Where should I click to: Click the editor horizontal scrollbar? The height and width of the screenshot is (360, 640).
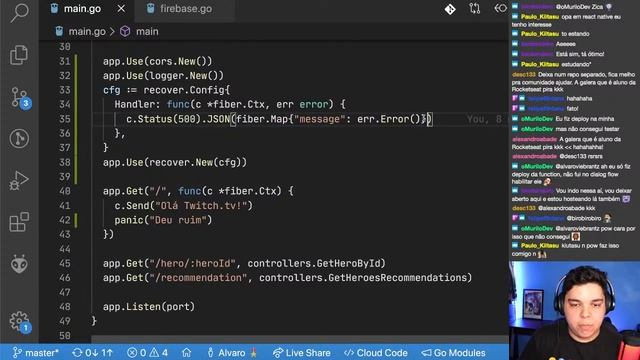point(300,339)
